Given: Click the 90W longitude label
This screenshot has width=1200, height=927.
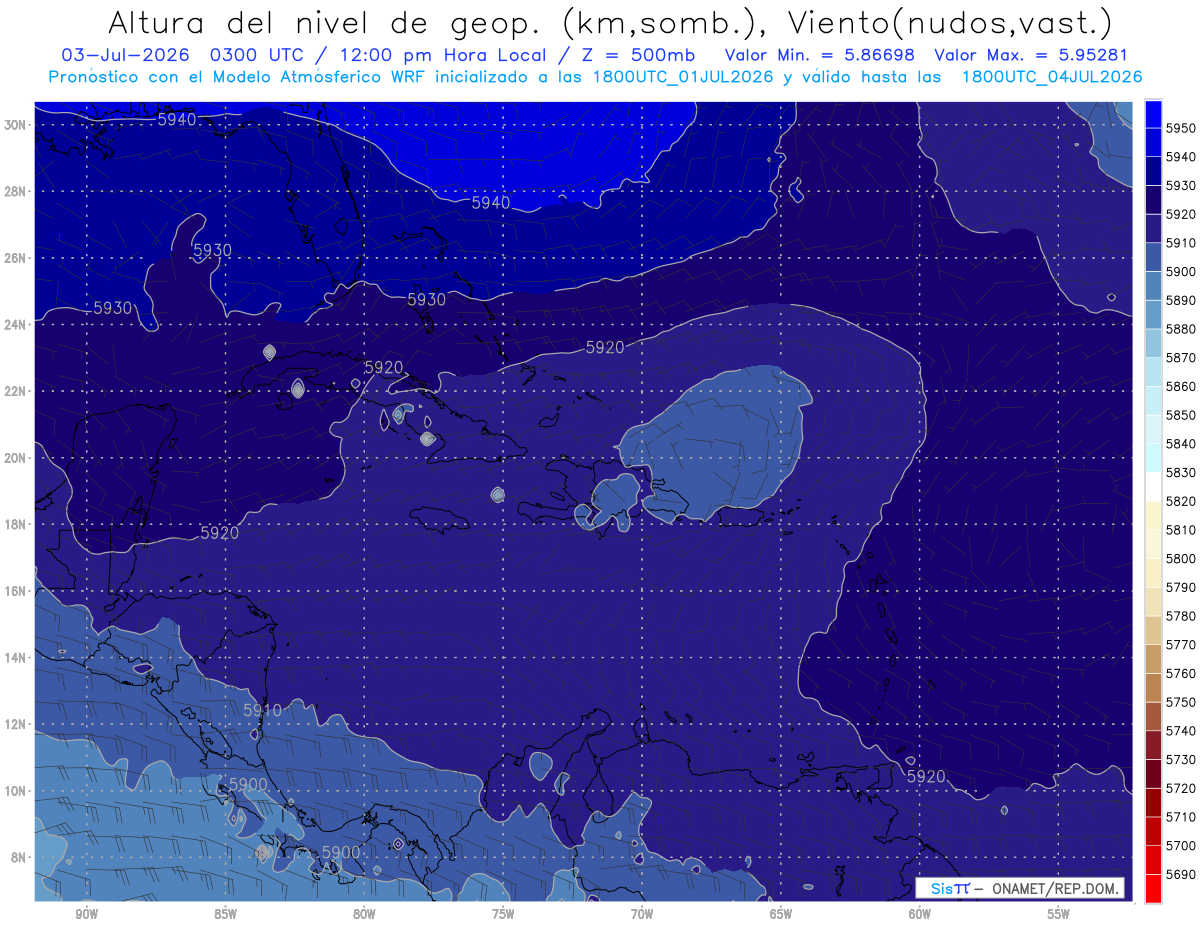Looking at the screenshot, I should pyautogui.click(x=87, y=914).
